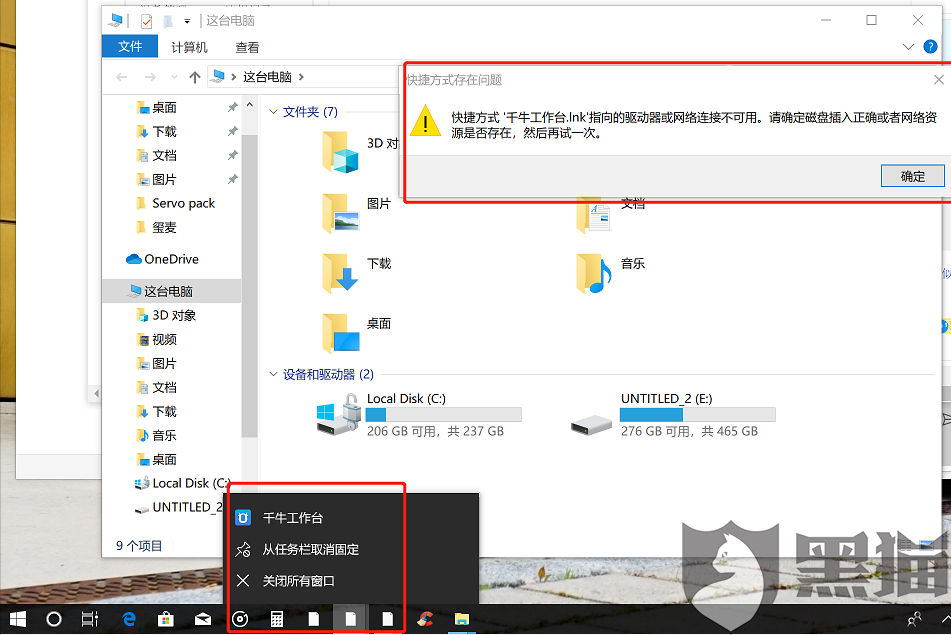Screen dimensions: 951x635
Task: Switch to the 查看 ribbon tab
Action: click(247, 46)
